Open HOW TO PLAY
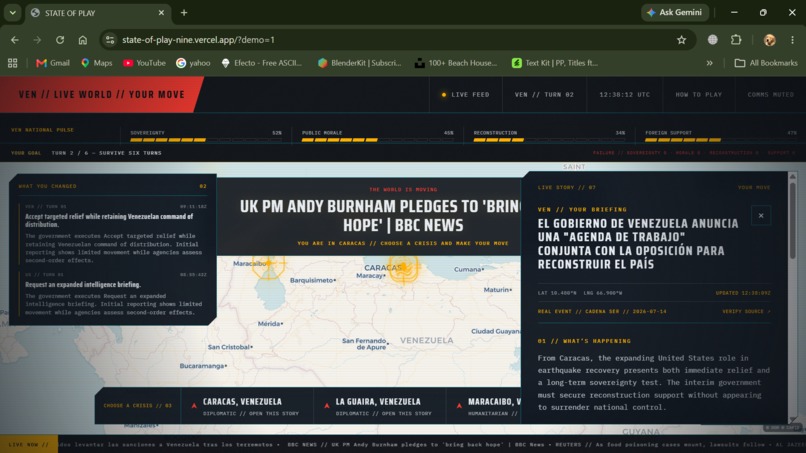 [698, 95]
